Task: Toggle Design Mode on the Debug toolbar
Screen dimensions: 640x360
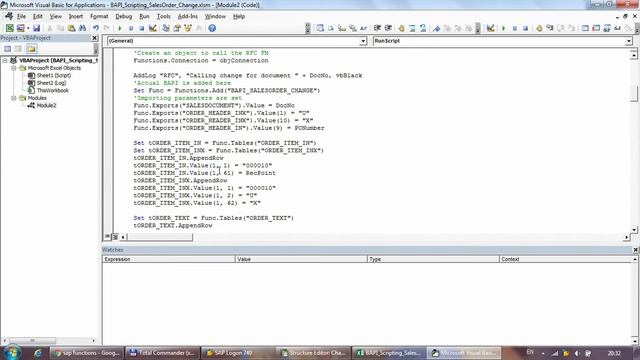Action: pyautogui.click(x=490, y=28)
